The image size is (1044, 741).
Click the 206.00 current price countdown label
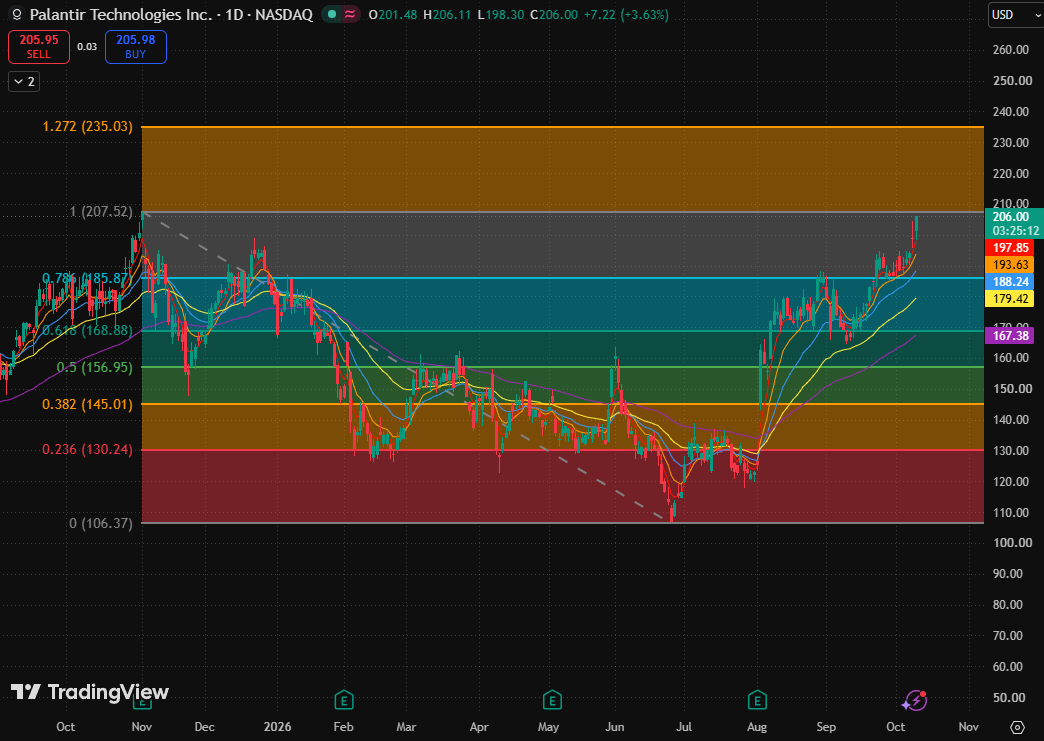pyautogui.click(x=1011, y=224)
